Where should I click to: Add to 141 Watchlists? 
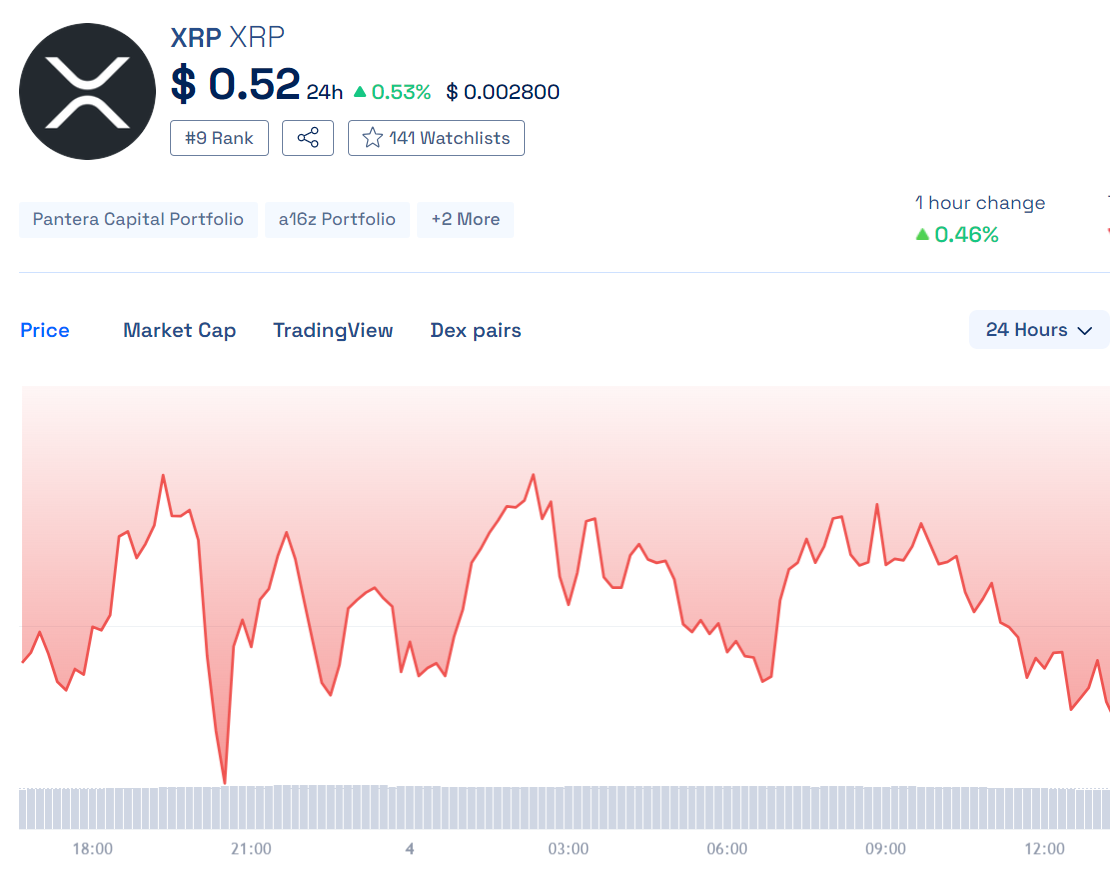[x=436, y=138]
